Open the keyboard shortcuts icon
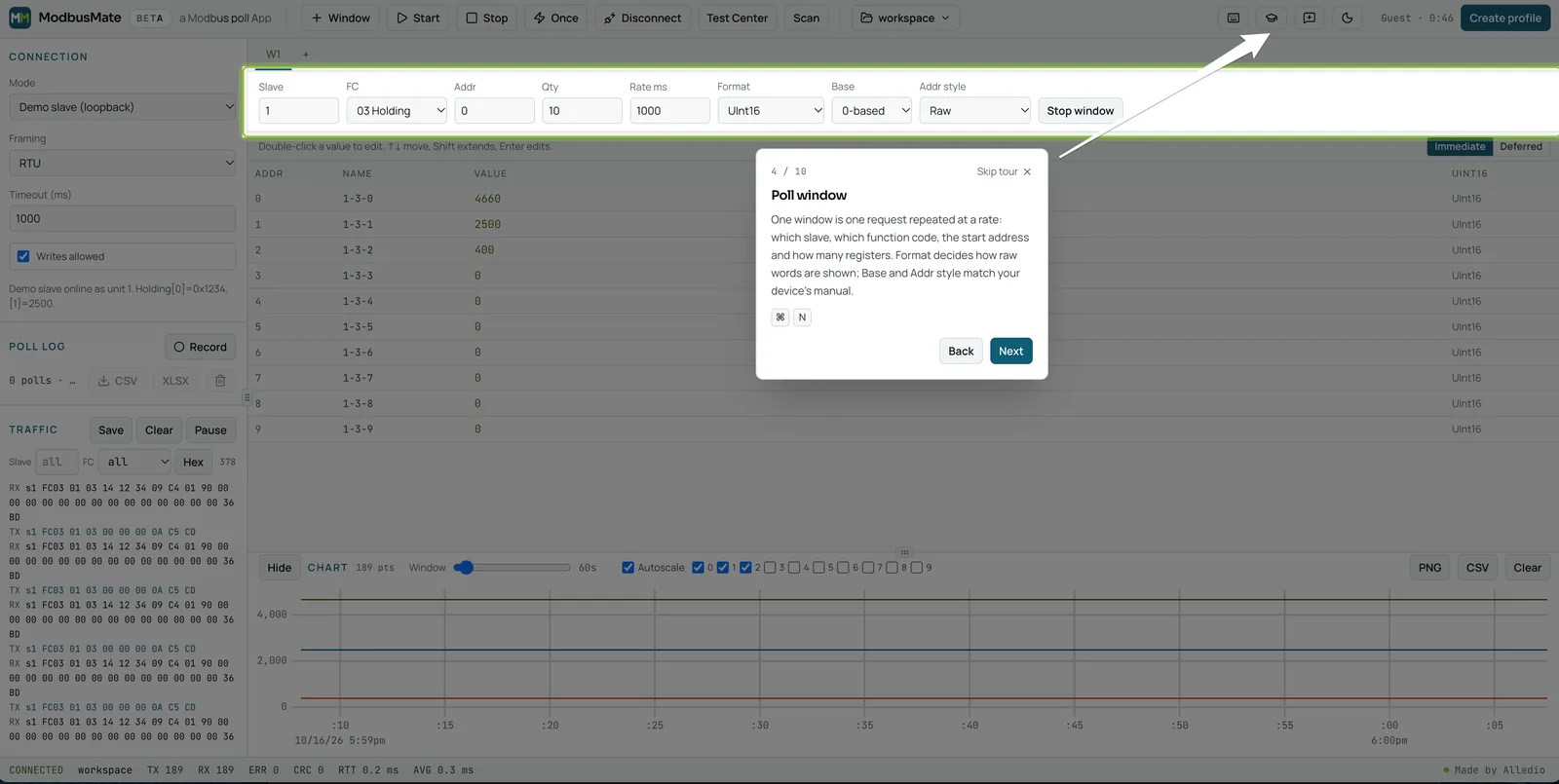The width and height of the screenshot is (1559, 784). pos(1234,18)
